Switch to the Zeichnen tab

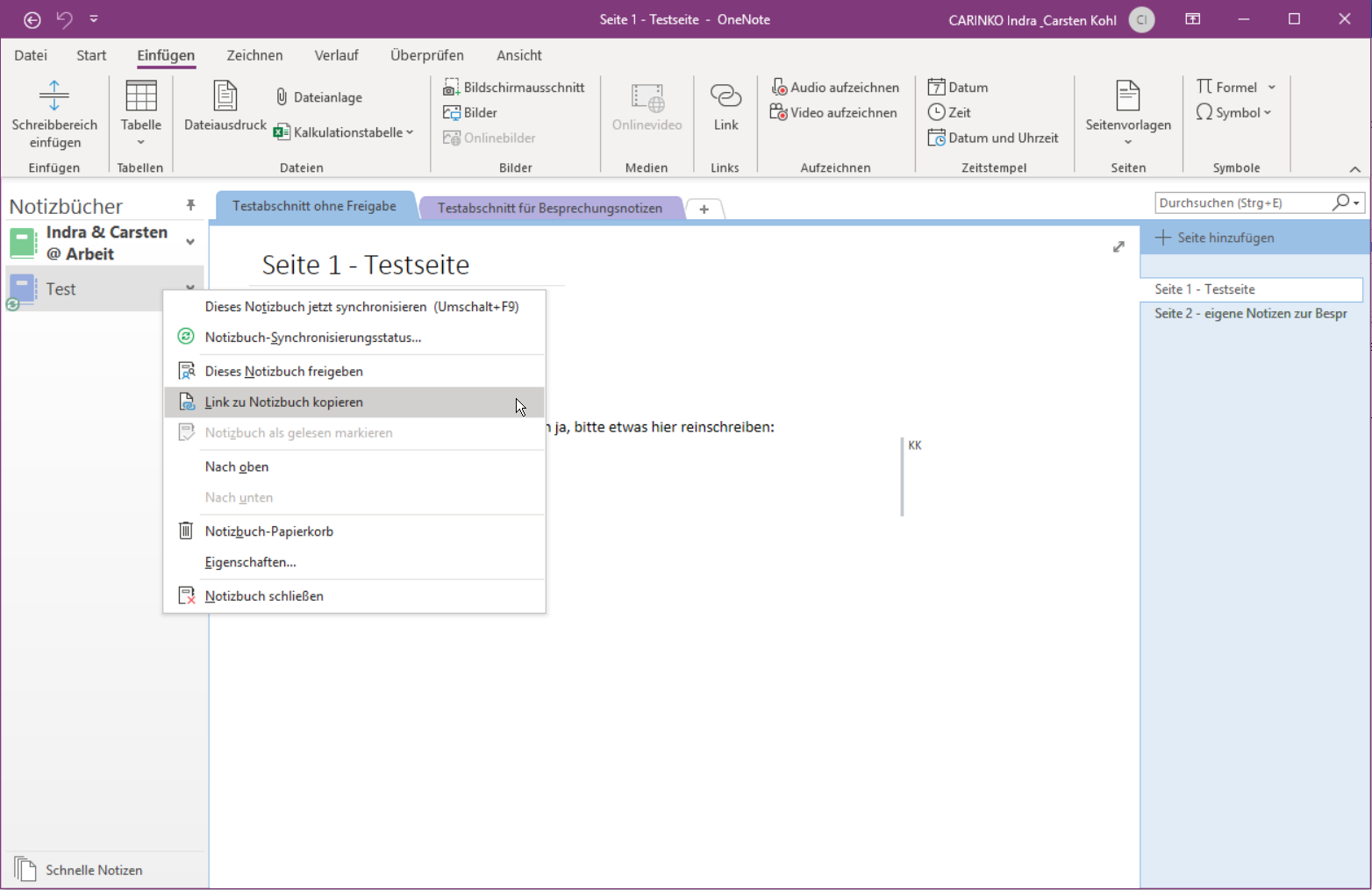pos(254,55)
